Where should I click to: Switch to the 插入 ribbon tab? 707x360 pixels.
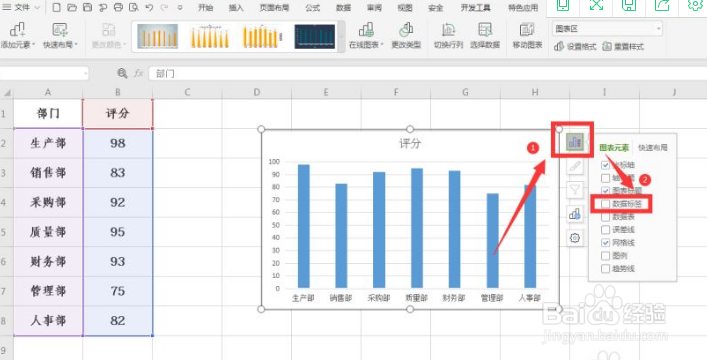point(236,8)
